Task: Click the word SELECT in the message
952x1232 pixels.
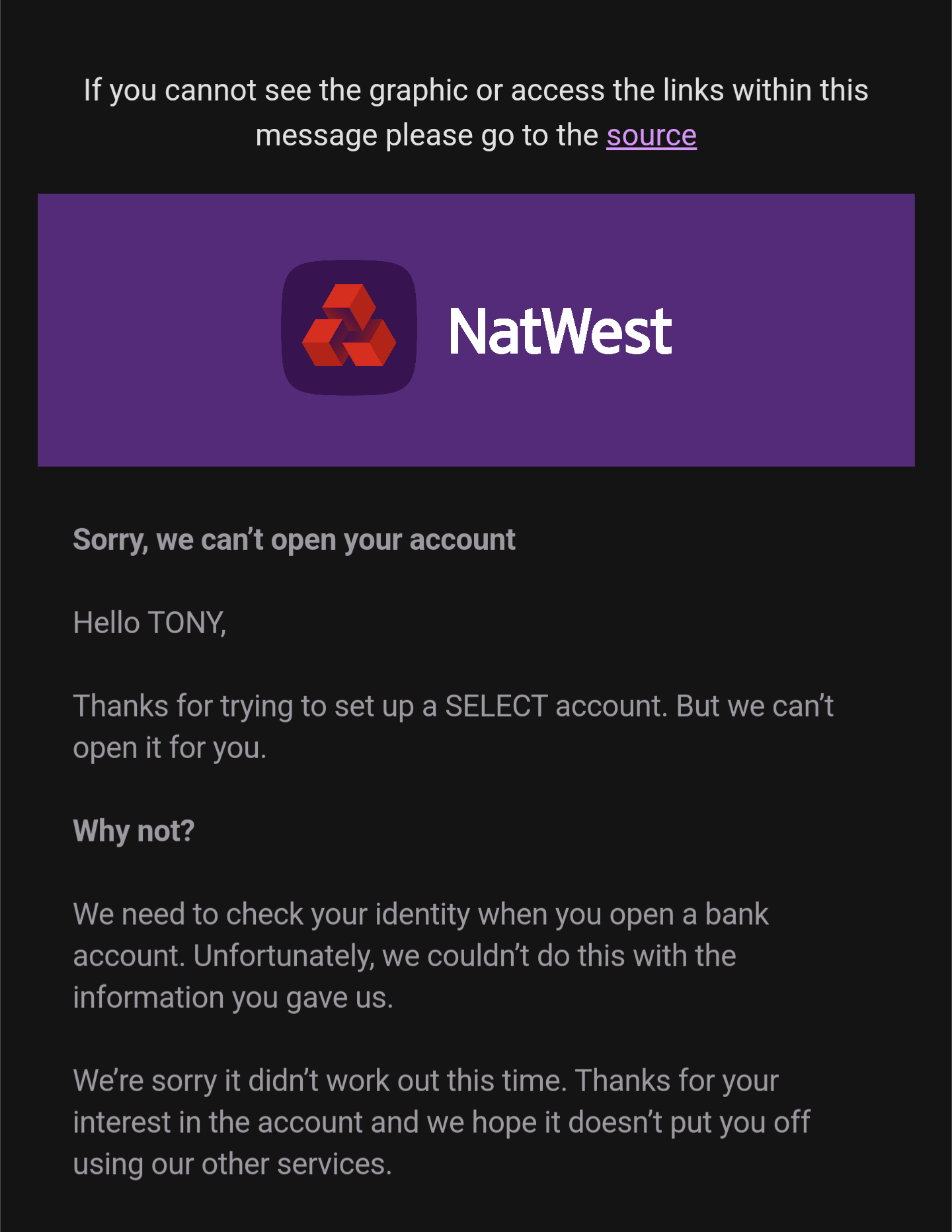Action: pyautogui.click(x=496, y=706)
